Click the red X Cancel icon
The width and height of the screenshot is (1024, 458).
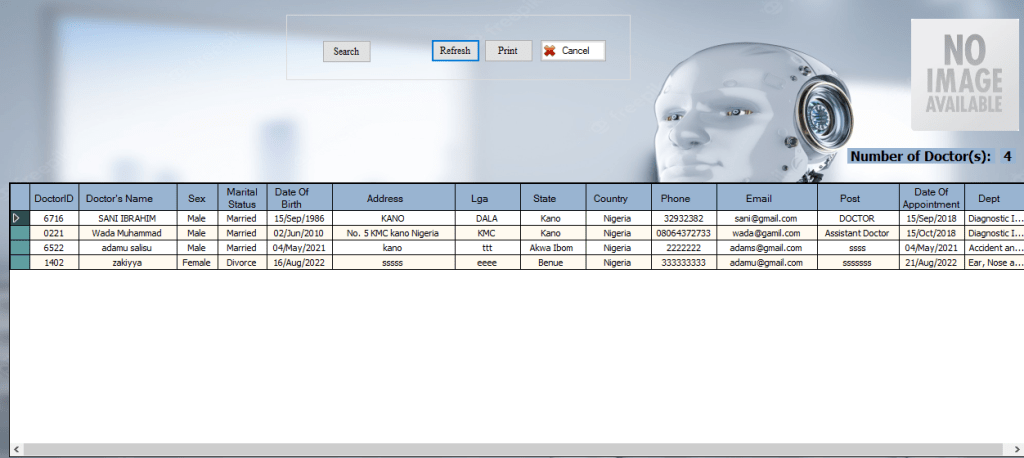pos(549,51)
